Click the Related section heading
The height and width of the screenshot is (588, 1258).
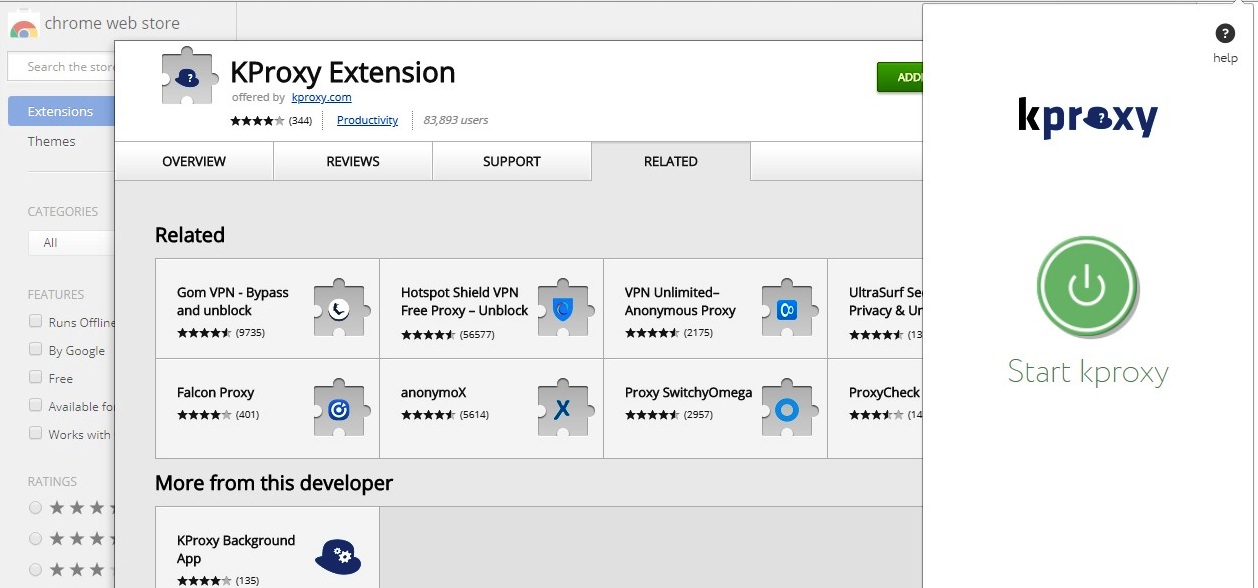190,235
